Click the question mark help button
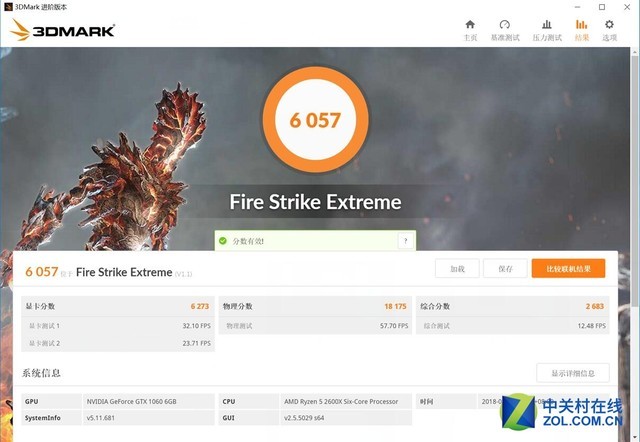The width and height of the screenshot is (640, 442). [x=405, y=241]
